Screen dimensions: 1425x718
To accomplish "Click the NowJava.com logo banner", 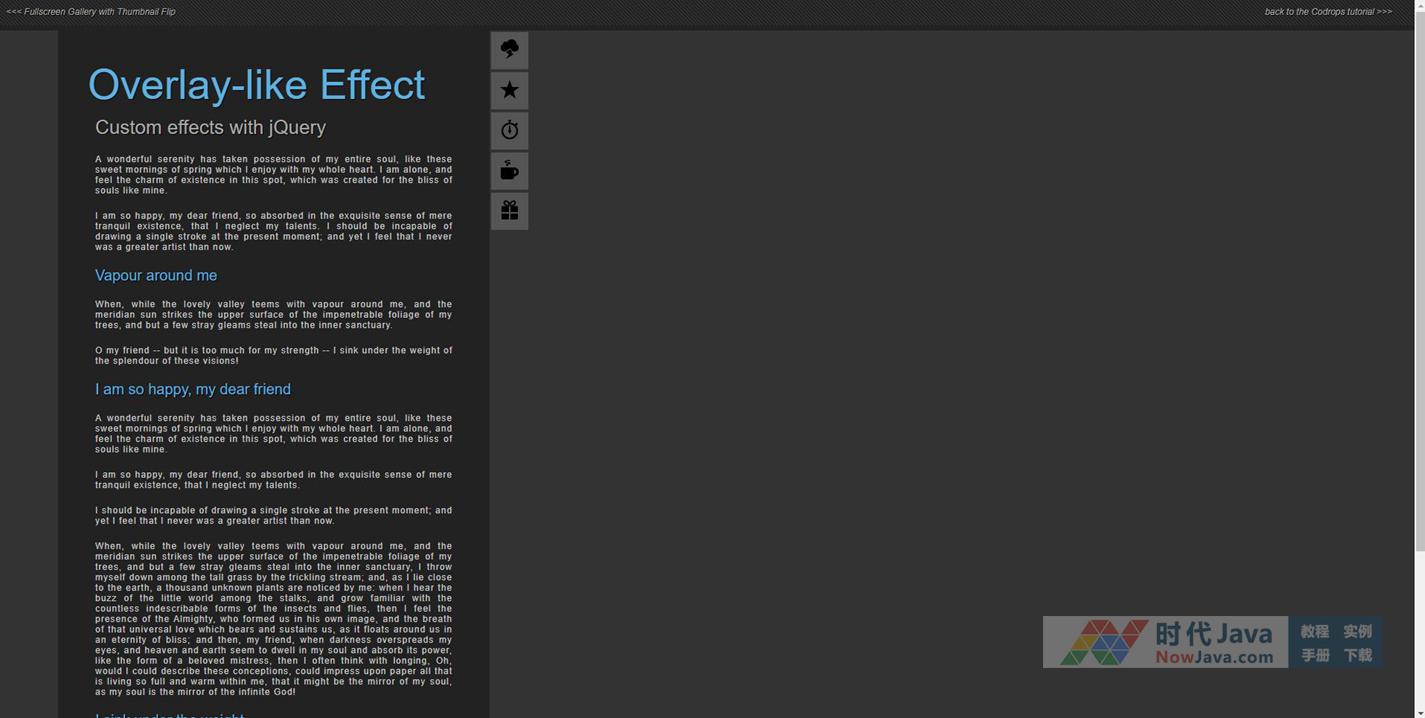I will [x=1165, y=642].
